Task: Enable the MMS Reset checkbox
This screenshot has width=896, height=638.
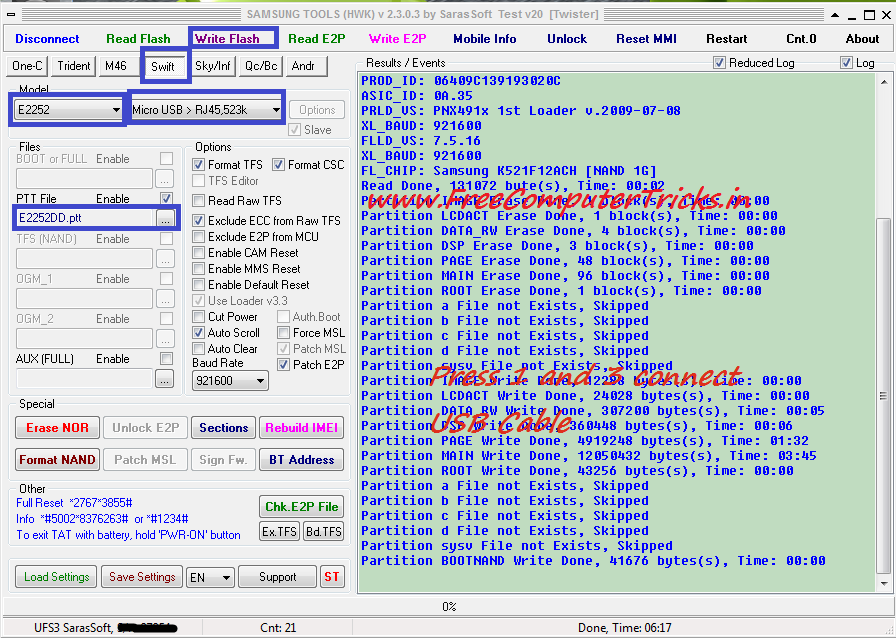Action: click(198, 269)
